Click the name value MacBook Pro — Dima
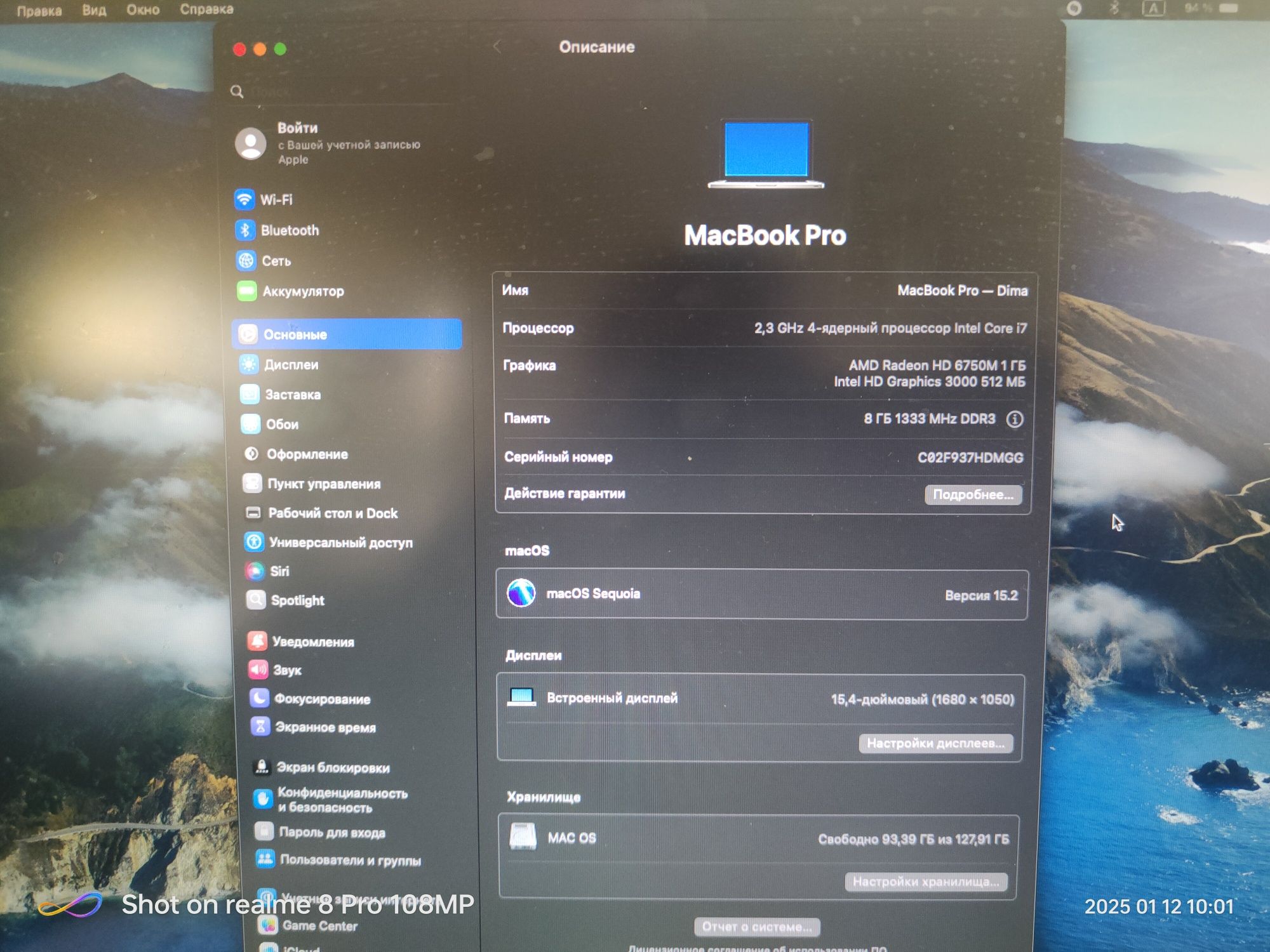The image size is (1270, 952). pyautogui.click(x=962, y=291)
